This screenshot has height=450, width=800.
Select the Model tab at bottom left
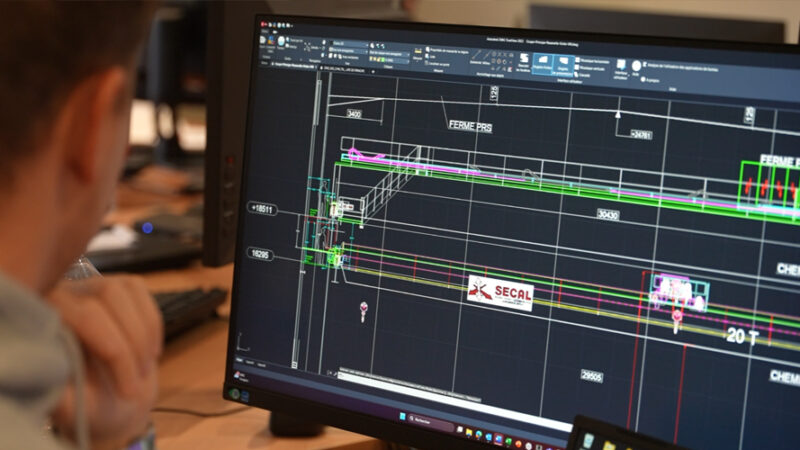click(240, 361)
